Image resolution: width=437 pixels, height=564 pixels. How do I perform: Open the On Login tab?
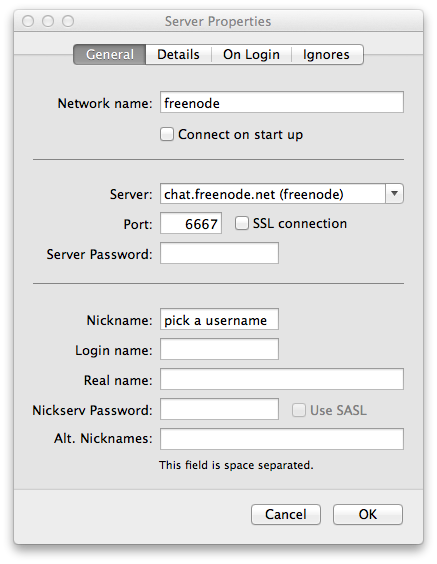click(251, 55)
